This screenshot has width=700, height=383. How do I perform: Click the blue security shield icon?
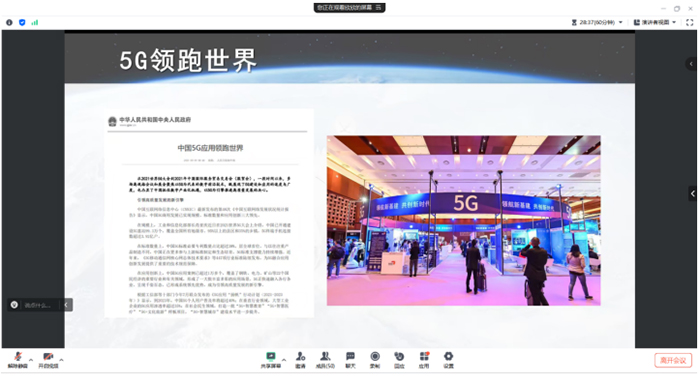(22, 22)
